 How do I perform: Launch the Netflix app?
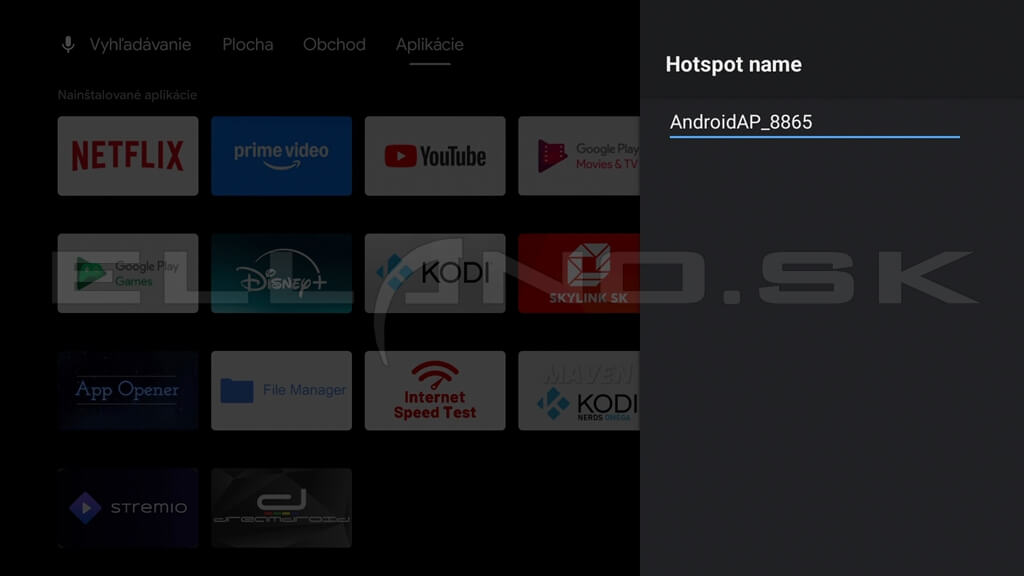coord(128,156)
